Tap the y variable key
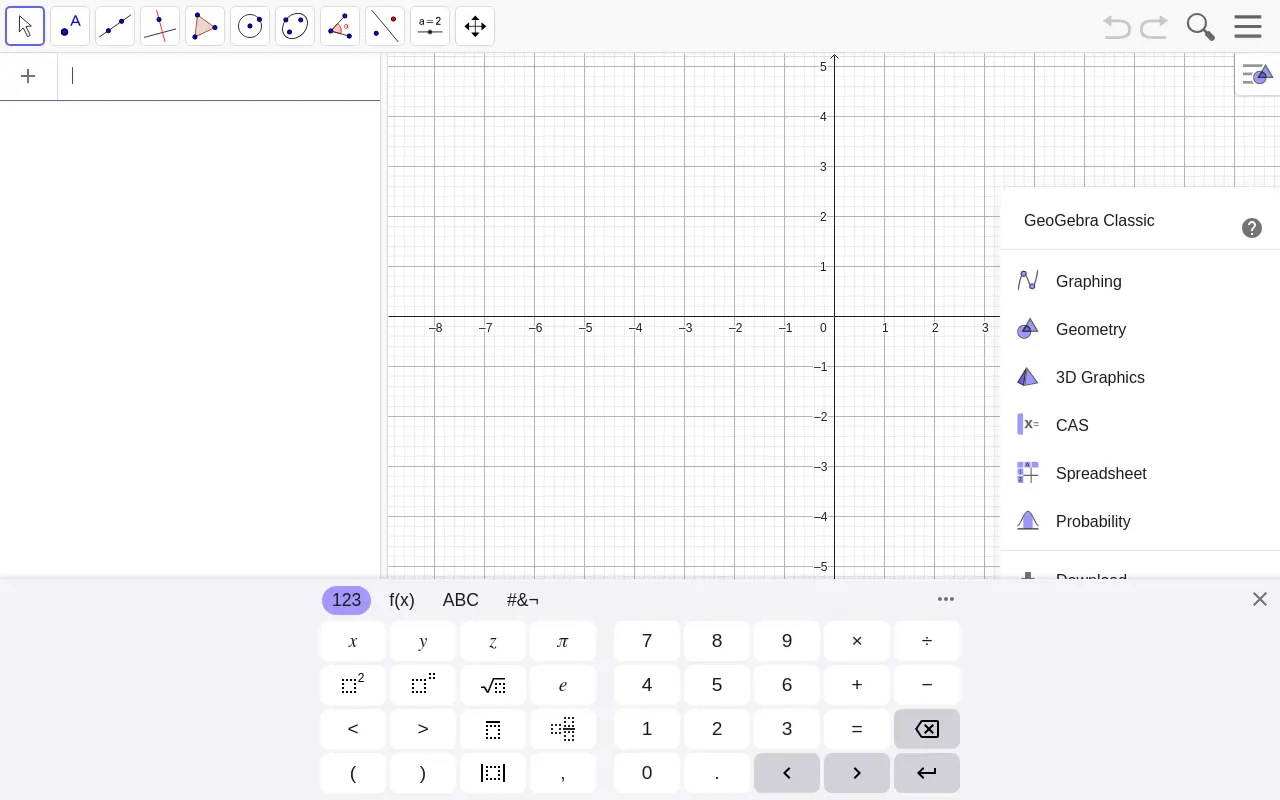Viewport: 1280px width, 800px height. [423, 641]
